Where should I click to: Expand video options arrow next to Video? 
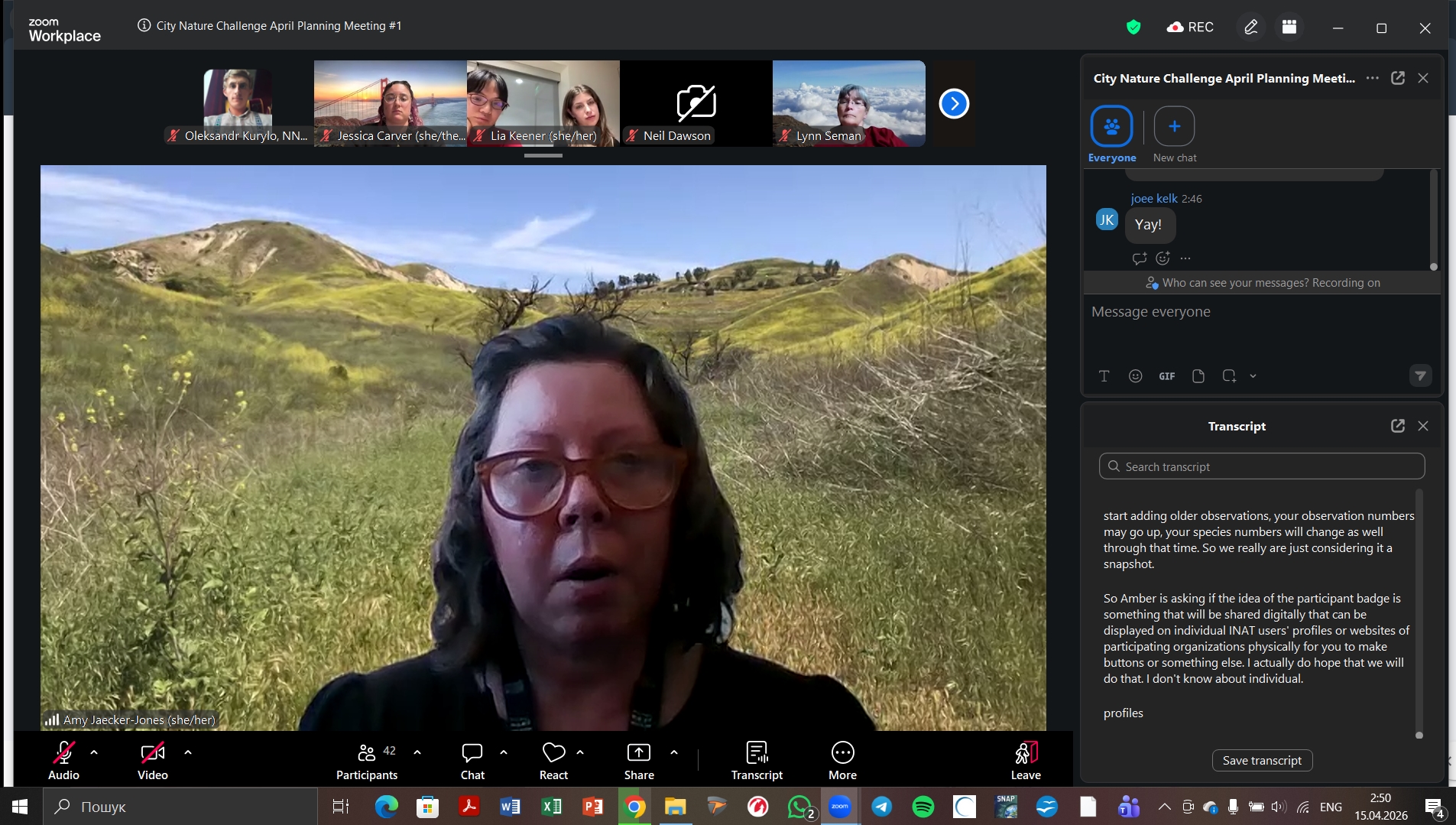point(188,752)
